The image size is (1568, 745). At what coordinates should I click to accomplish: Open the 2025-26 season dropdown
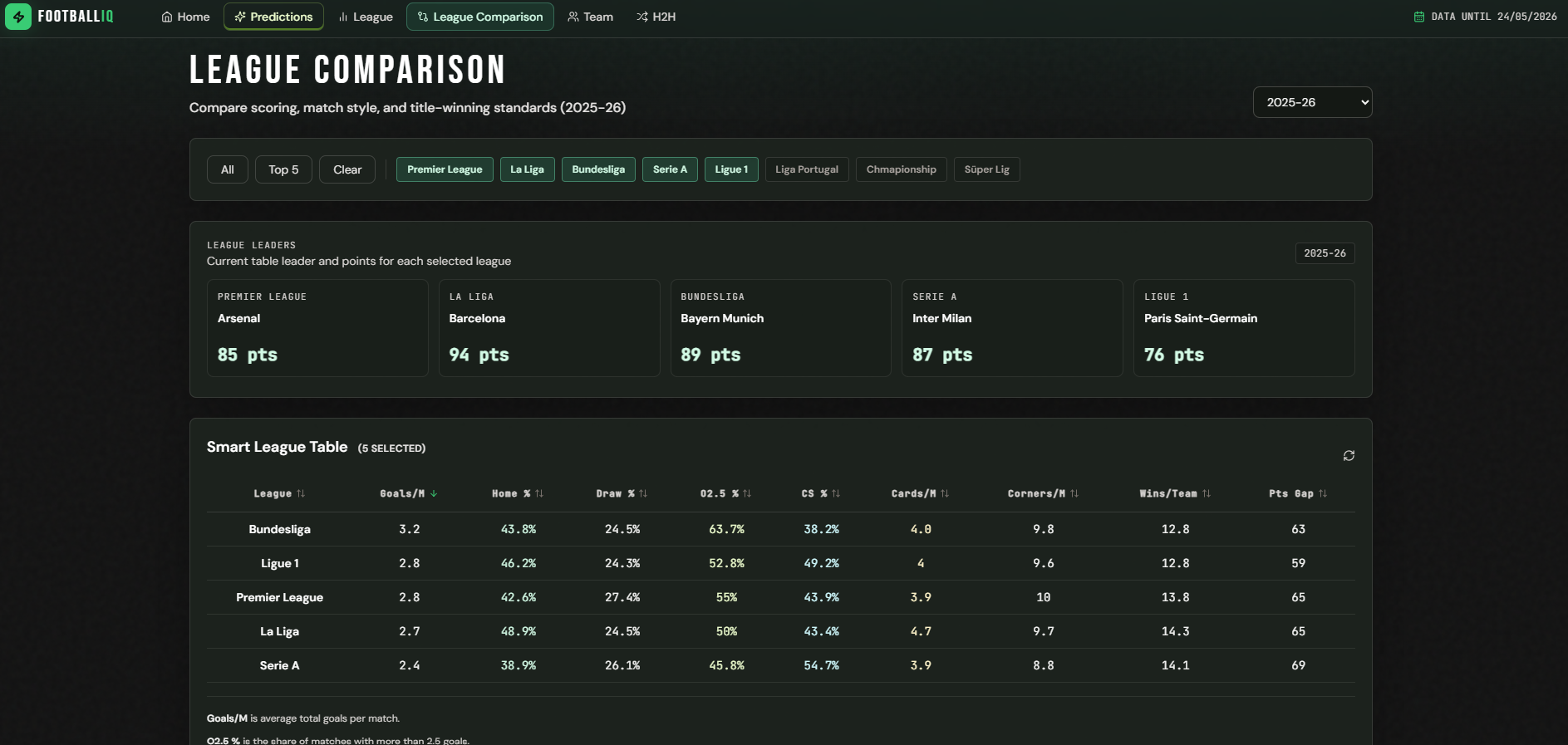(1312, 102)
